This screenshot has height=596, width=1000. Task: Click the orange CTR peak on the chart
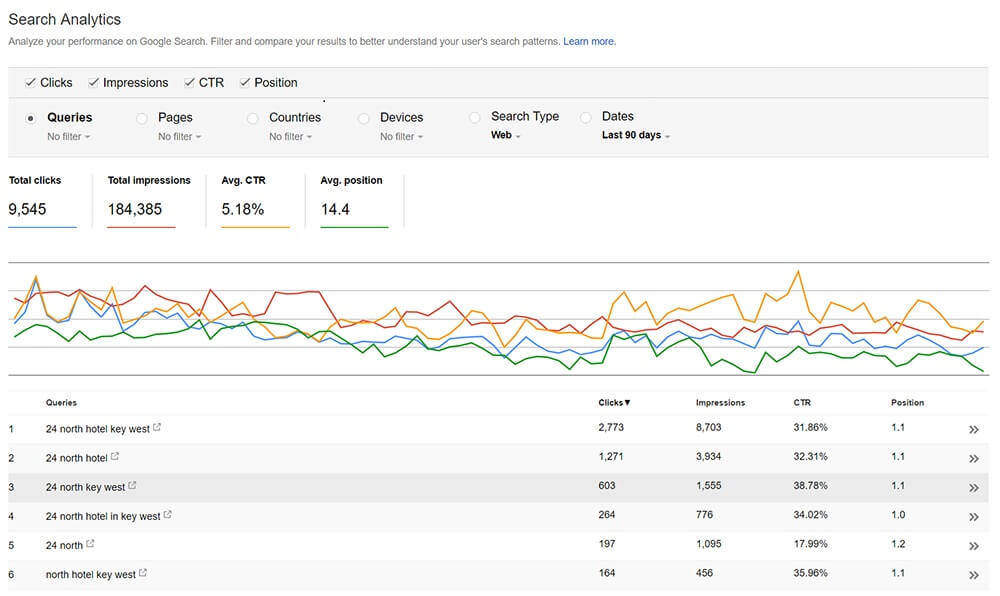tap(797, 272)
